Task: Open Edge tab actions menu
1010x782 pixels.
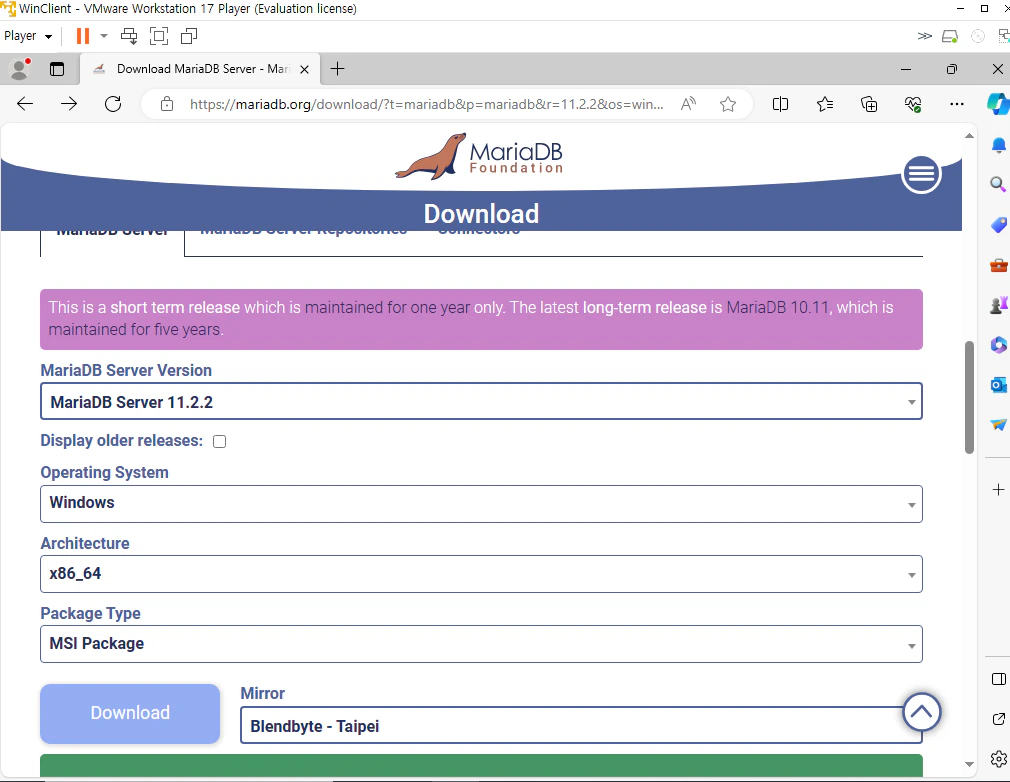Action: coord(57,69)
